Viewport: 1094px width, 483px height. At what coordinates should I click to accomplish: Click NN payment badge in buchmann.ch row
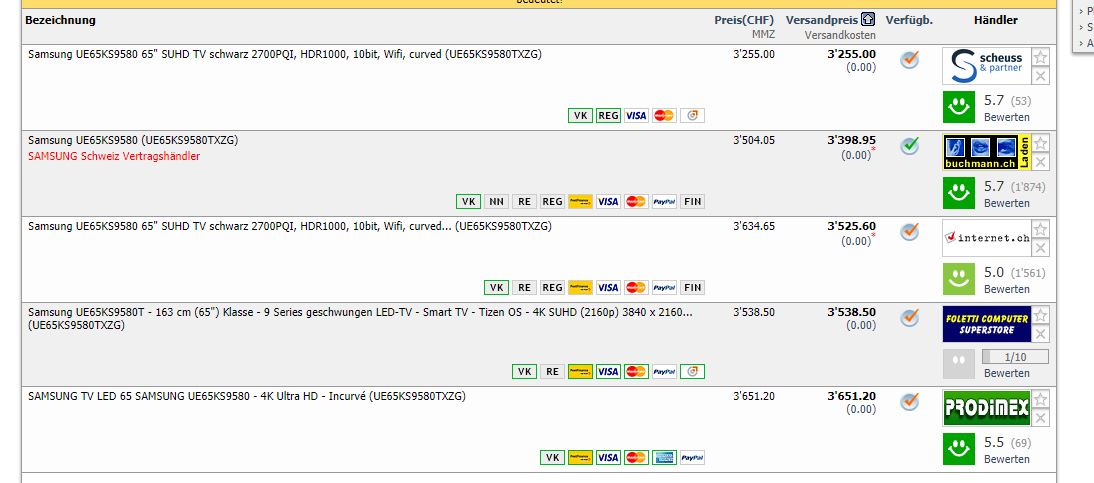tap(496, 202)
